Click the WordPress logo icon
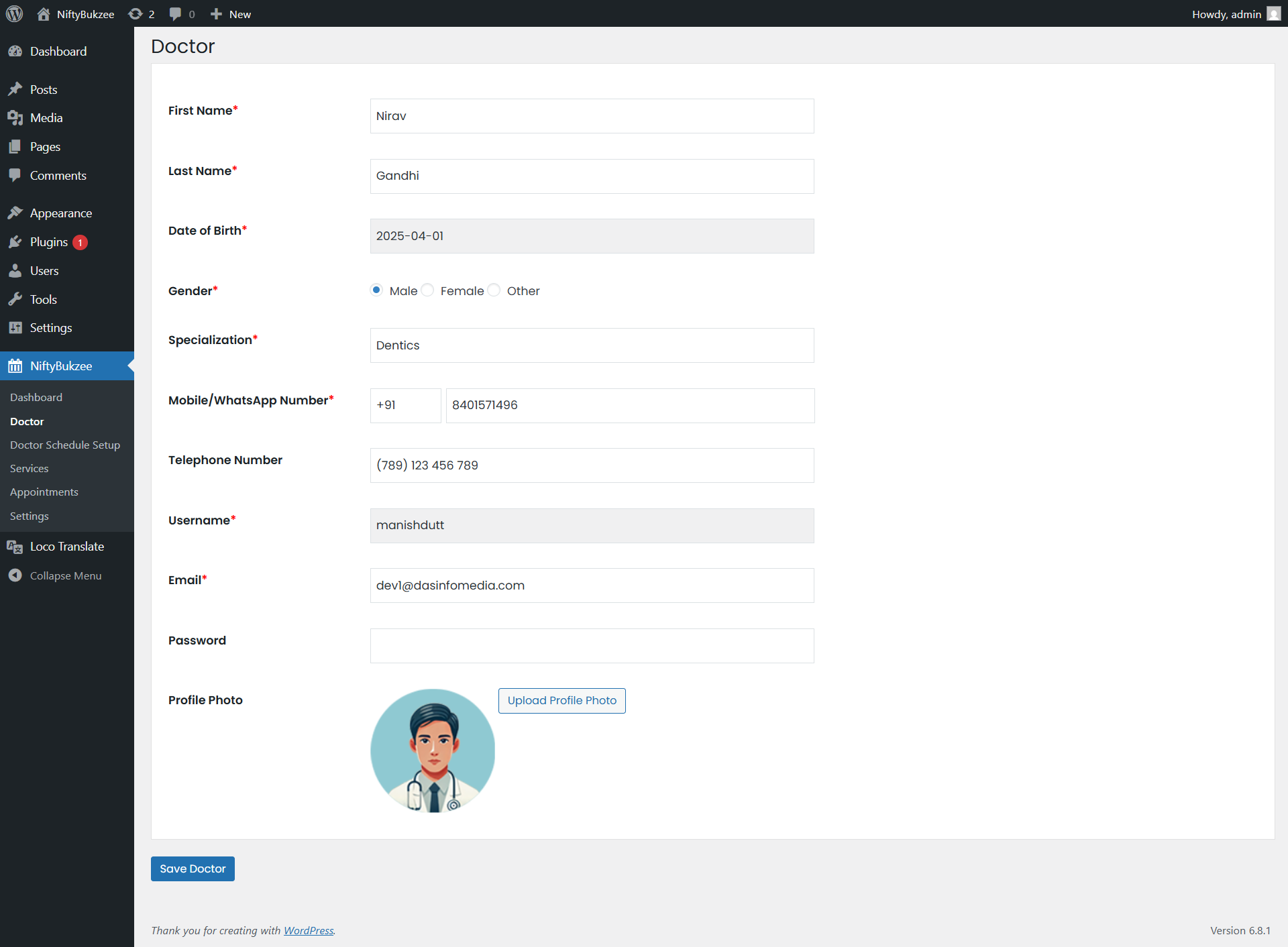The height and width of the screenshot is (947, 1288). (14, 14)
